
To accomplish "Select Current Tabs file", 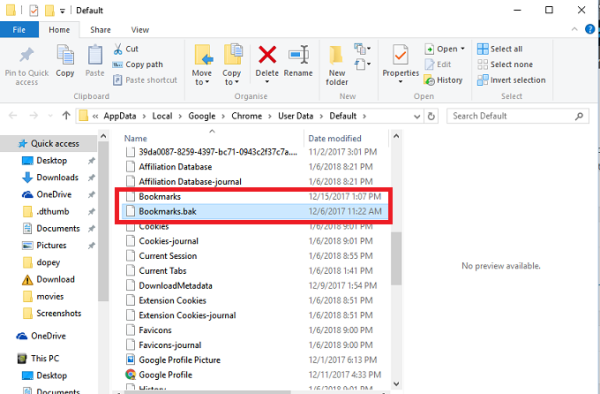I will click(x=254, y=271).
